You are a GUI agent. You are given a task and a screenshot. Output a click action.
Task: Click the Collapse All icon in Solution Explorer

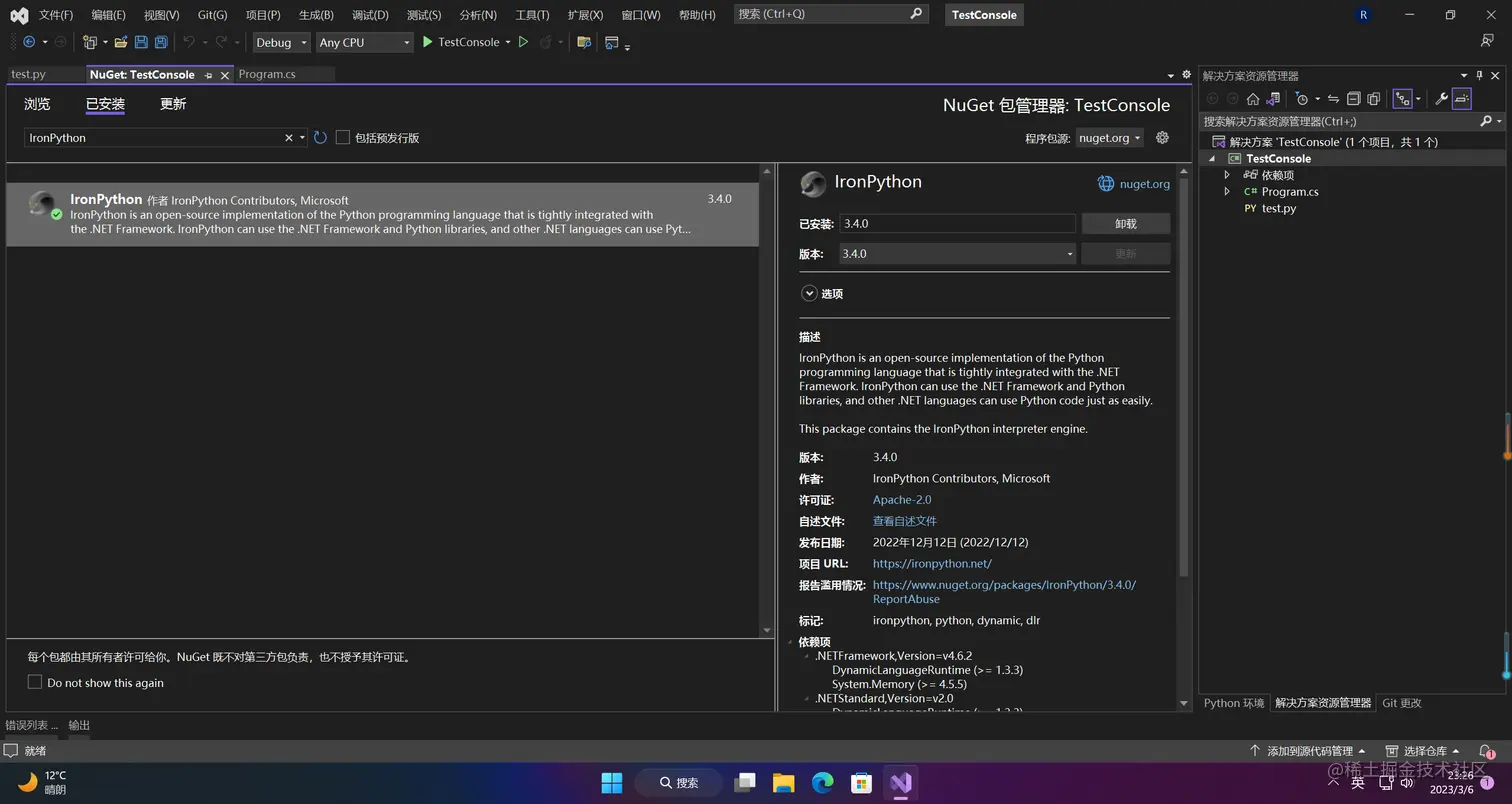(x=1353, y=99)
